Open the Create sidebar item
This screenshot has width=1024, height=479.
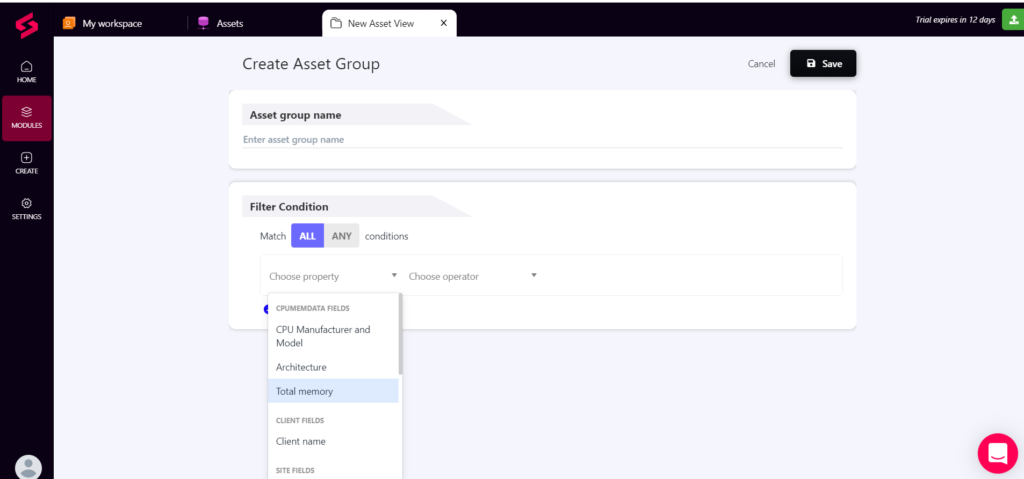pyautogui.click(x=27, y=163)
